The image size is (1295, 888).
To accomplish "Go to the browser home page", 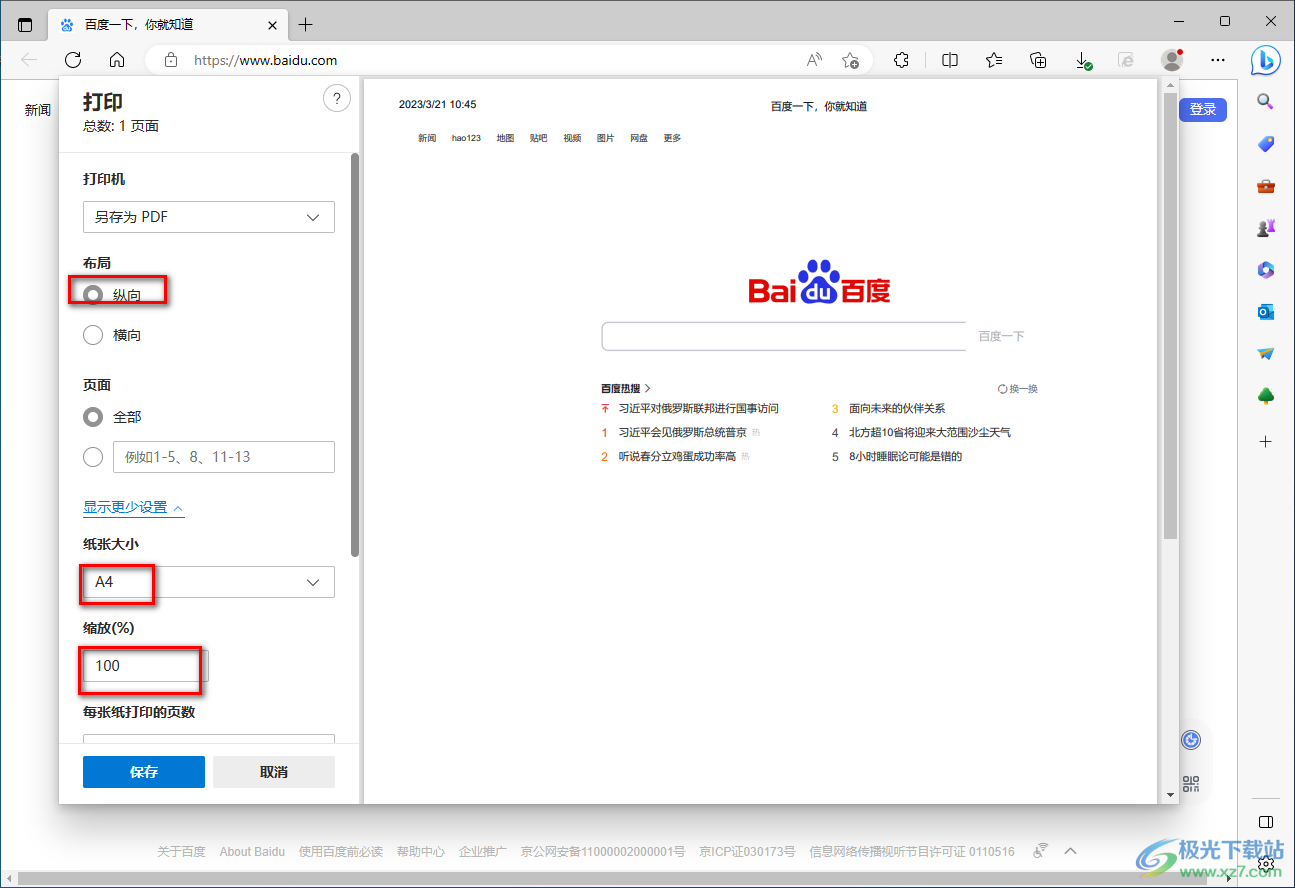I will pos(117,60).
